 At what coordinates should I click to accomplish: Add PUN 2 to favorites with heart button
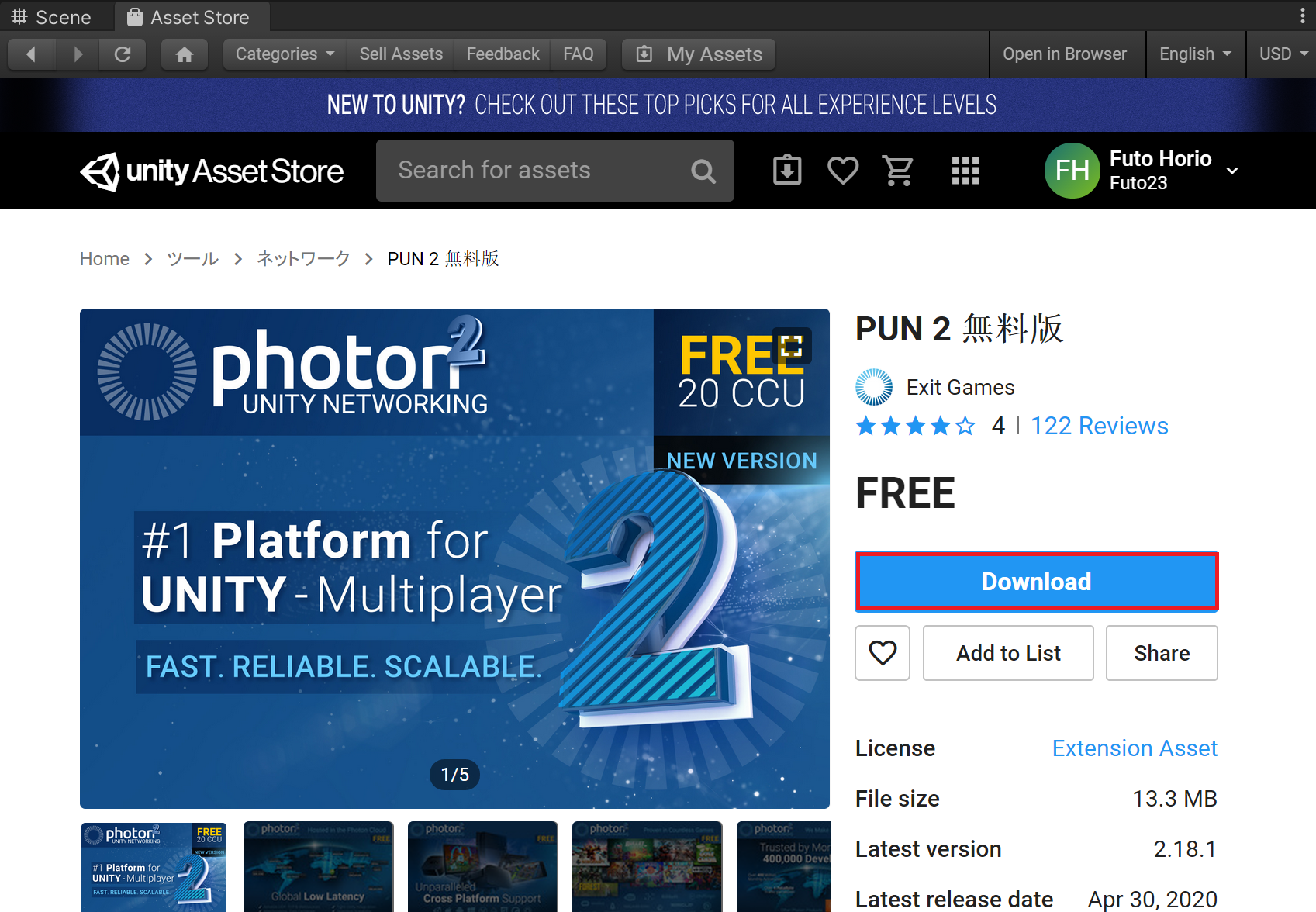click(883, 653)
